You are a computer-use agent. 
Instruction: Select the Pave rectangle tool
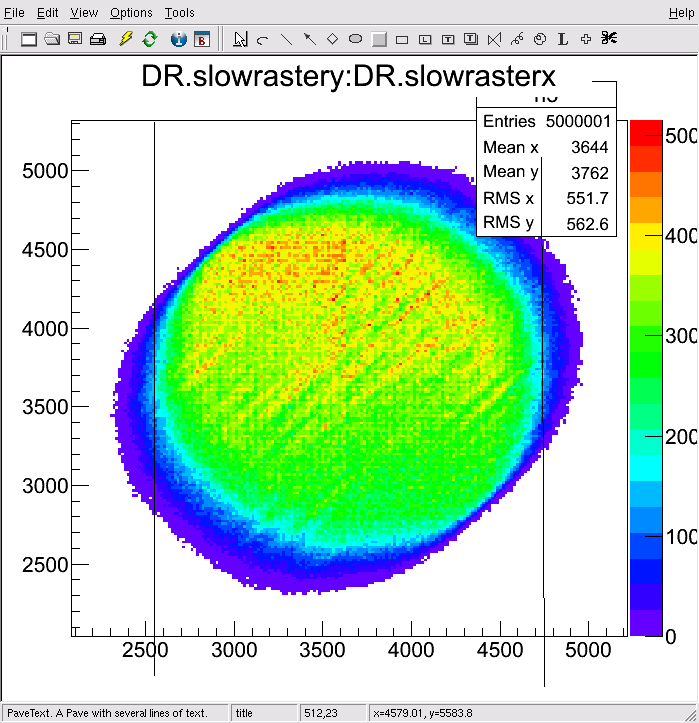(402, 40)
